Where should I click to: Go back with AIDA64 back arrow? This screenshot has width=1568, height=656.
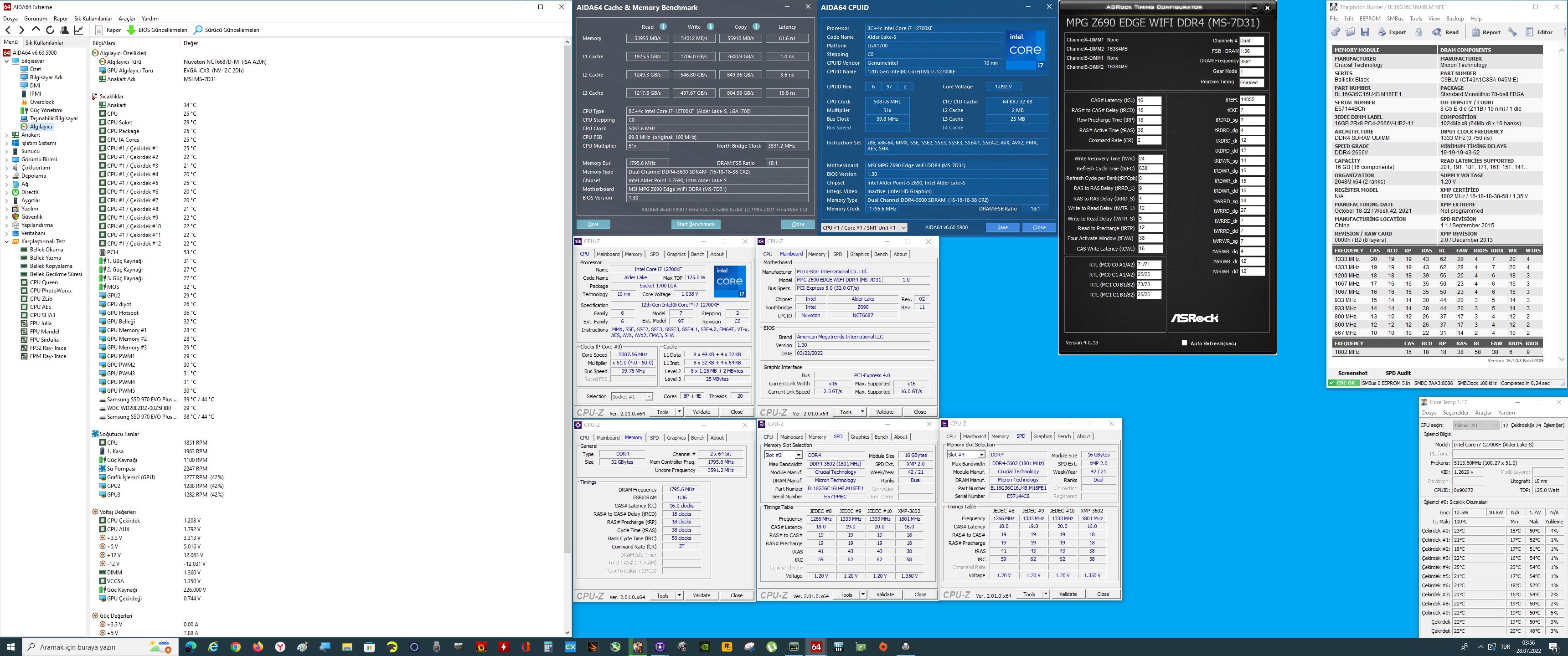[x=8, y=30]
